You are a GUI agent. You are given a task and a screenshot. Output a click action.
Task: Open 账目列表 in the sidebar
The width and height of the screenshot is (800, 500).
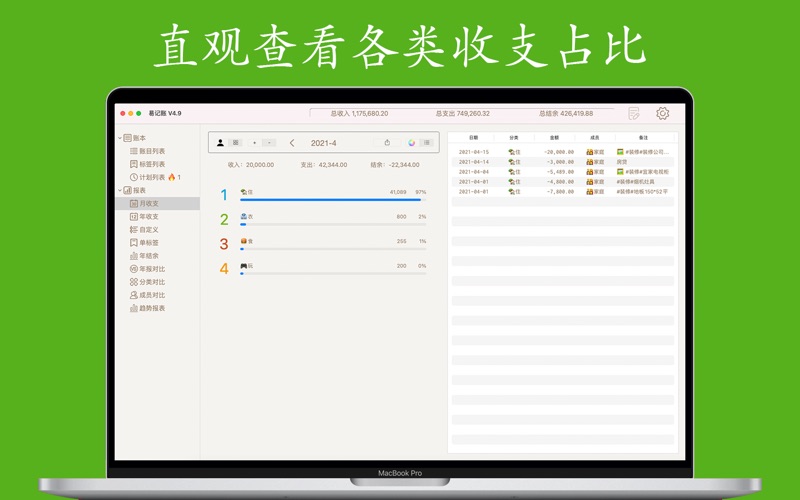click(x=147, y=151)
